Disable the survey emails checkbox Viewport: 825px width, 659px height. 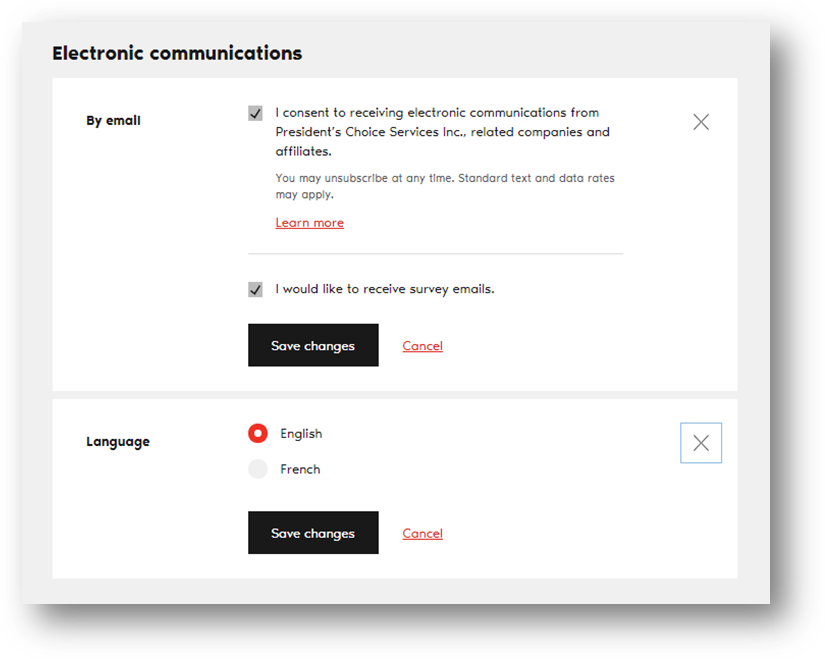pos(256,289)
